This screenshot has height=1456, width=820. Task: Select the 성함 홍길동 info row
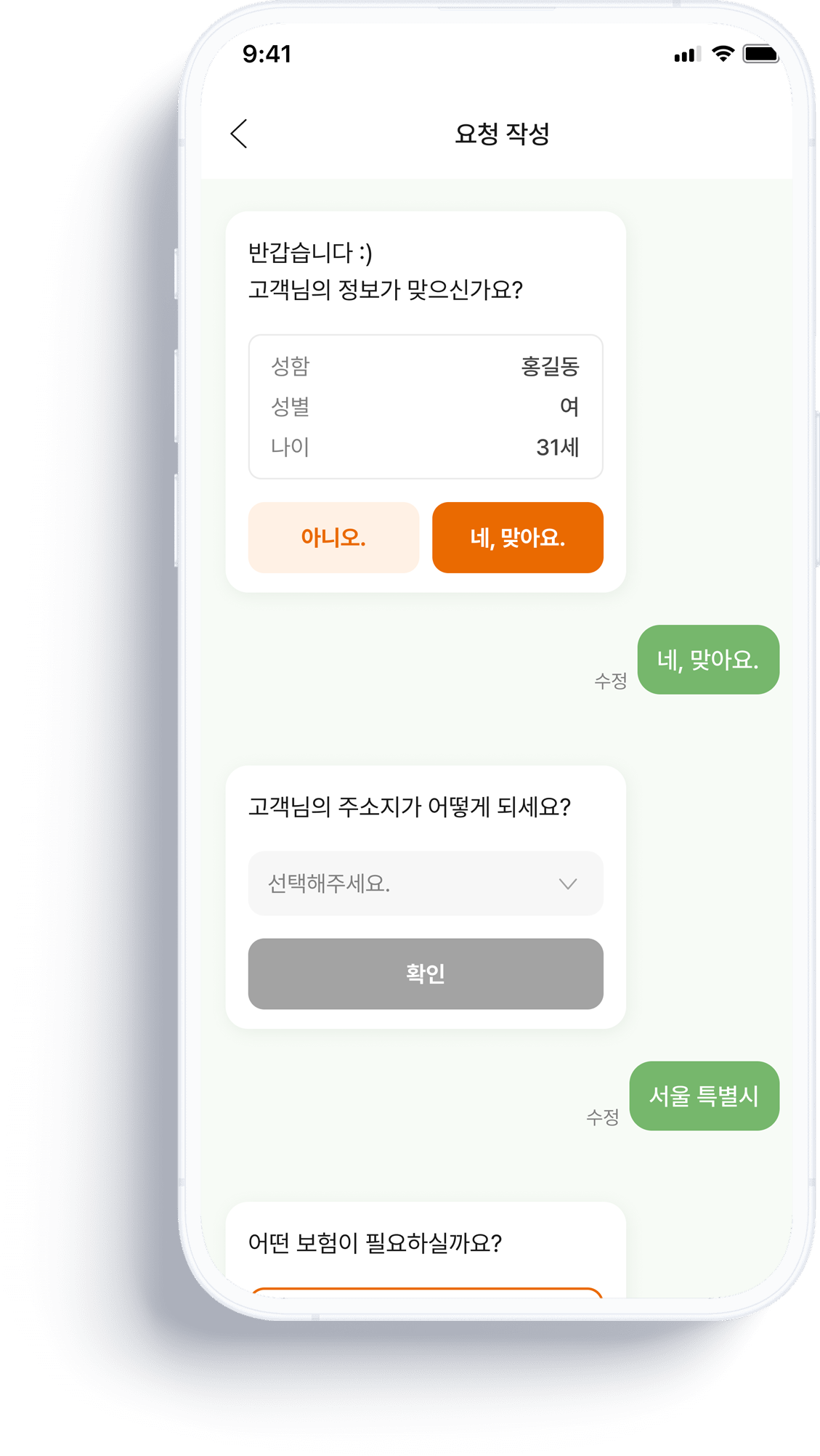[x=426, y=366]
